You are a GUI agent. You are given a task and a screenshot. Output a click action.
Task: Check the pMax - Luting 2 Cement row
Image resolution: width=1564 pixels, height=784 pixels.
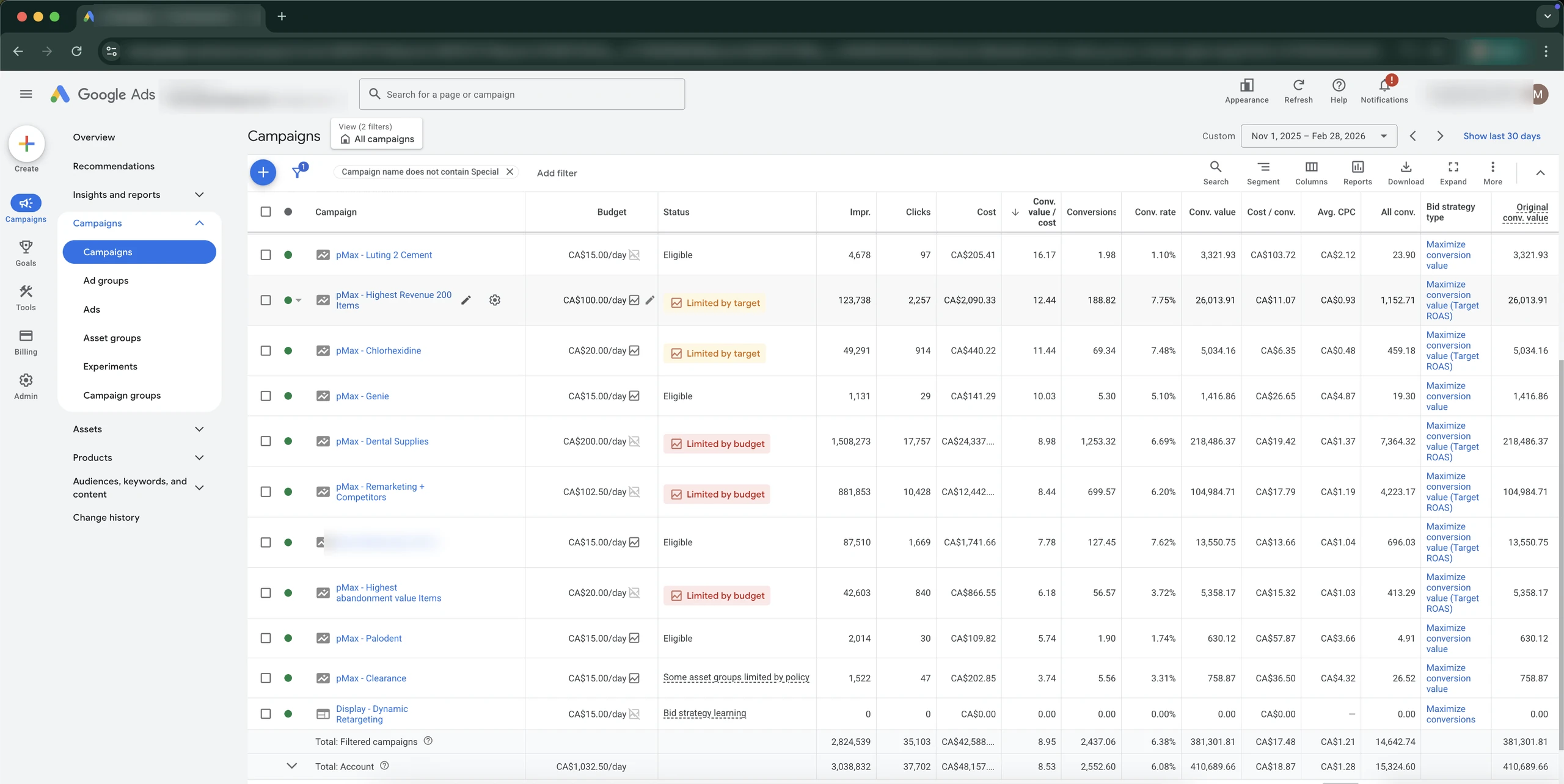coord(266,255)
